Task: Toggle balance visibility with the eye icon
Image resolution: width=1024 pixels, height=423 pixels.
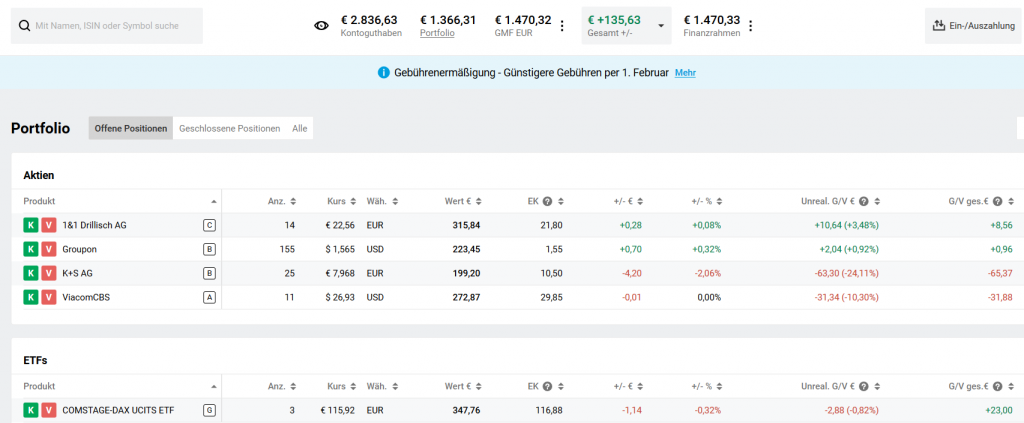Action: click(321, 26)
